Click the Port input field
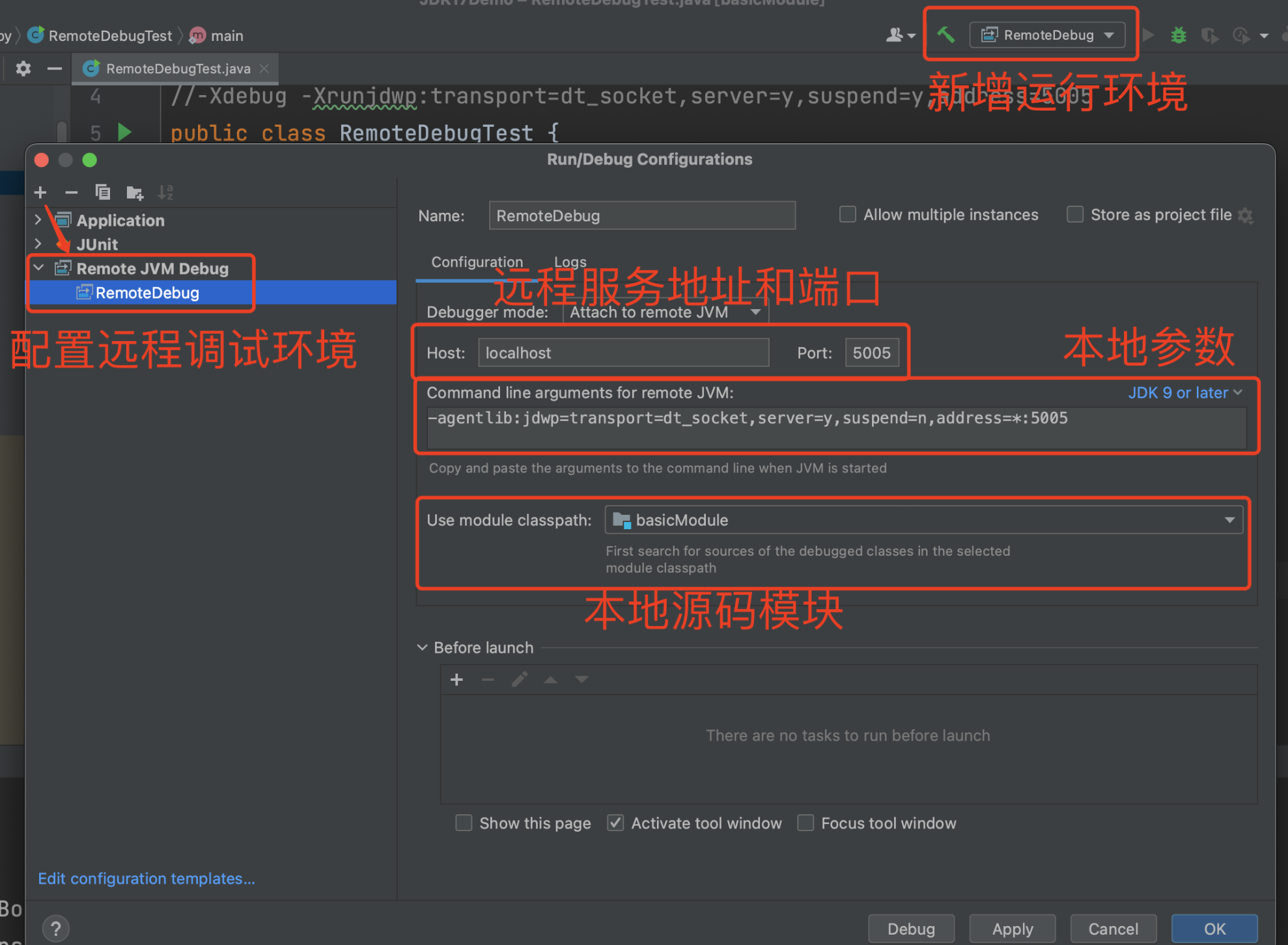 pos(872,353)
